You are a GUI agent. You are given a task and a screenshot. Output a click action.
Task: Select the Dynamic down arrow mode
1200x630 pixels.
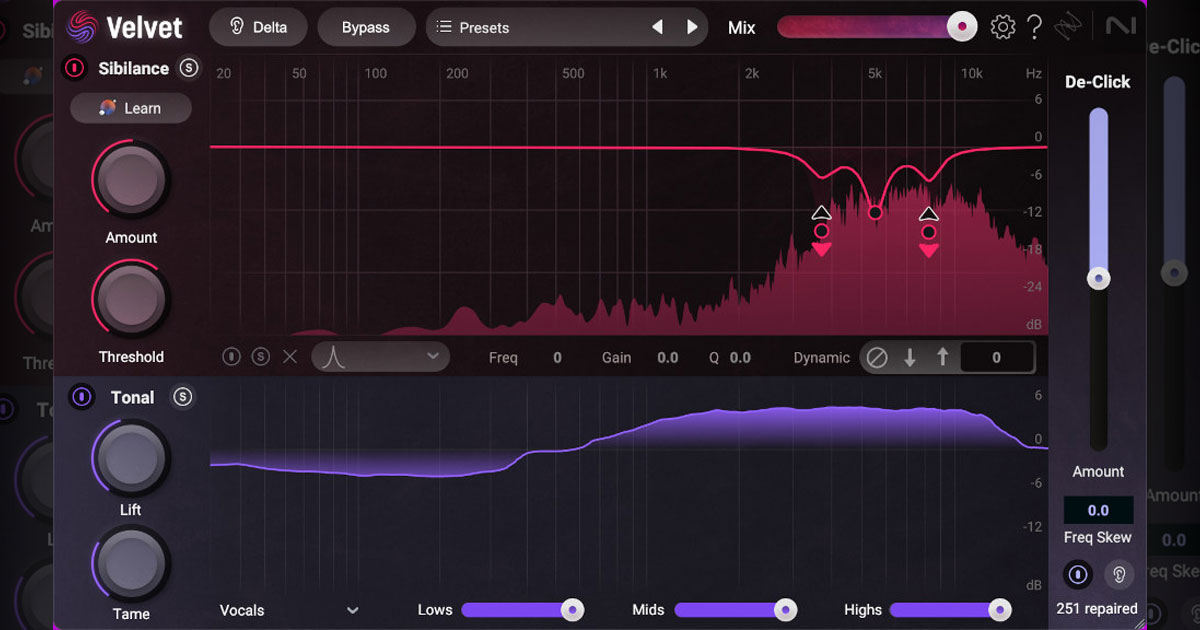point(910,357)
